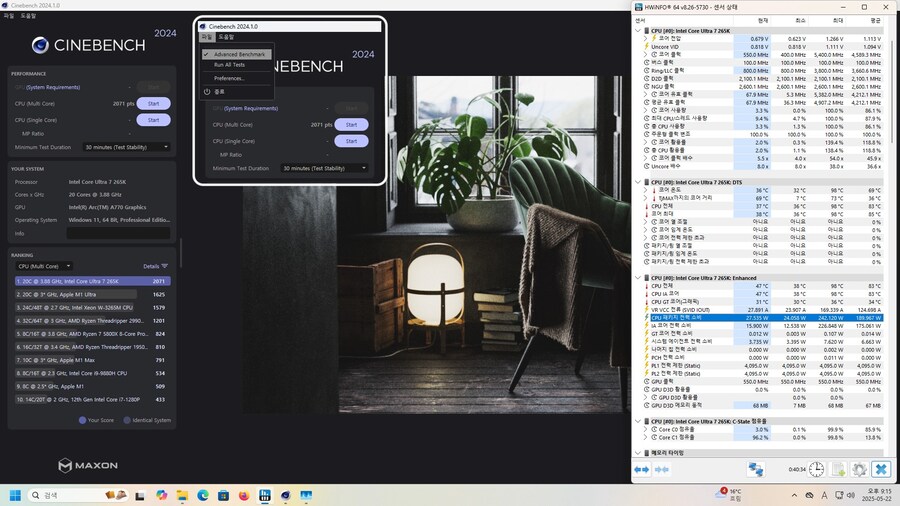The image size is (900, 506).
Task: Click the IME language indicator A
Action: point(824,495)
